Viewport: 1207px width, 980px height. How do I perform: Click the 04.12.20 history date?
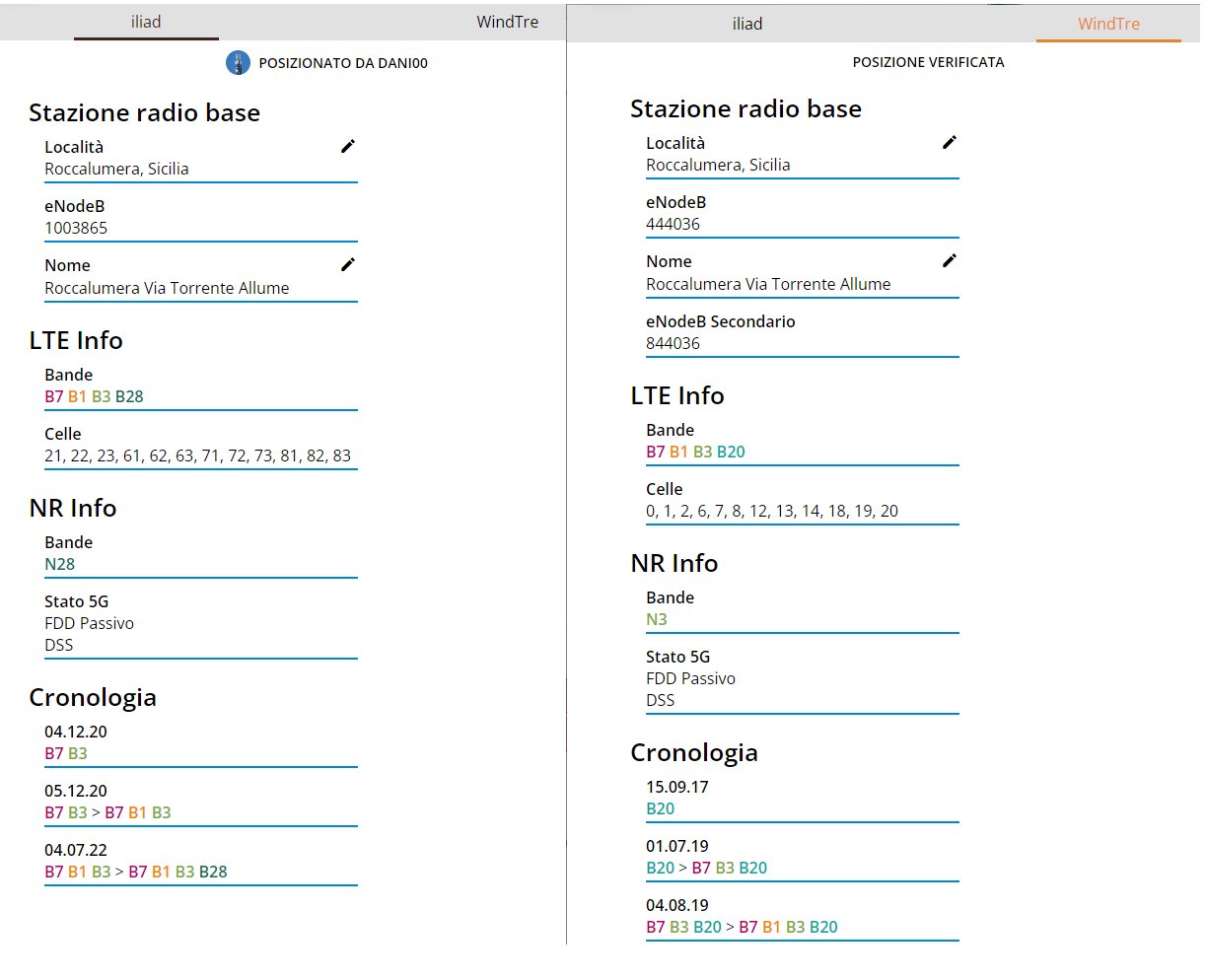click(x=76, y=732)
